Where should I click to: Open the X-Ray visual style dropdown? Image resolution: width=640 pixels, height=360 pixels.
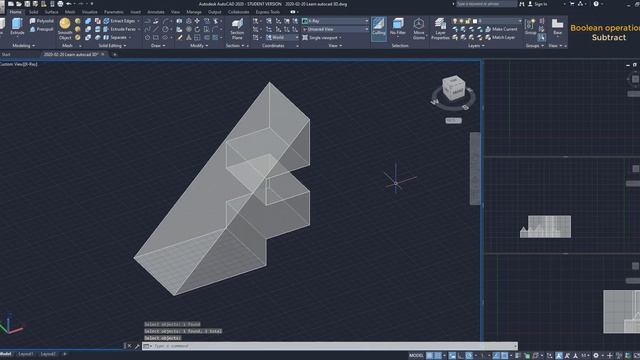[335, 21]
